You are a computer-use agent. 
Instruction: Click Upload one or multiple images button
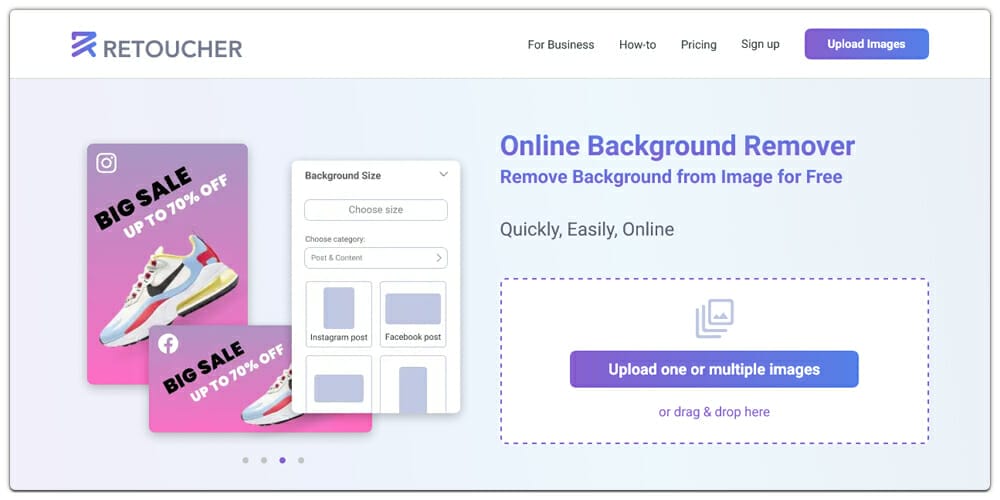tap(714, 369)
